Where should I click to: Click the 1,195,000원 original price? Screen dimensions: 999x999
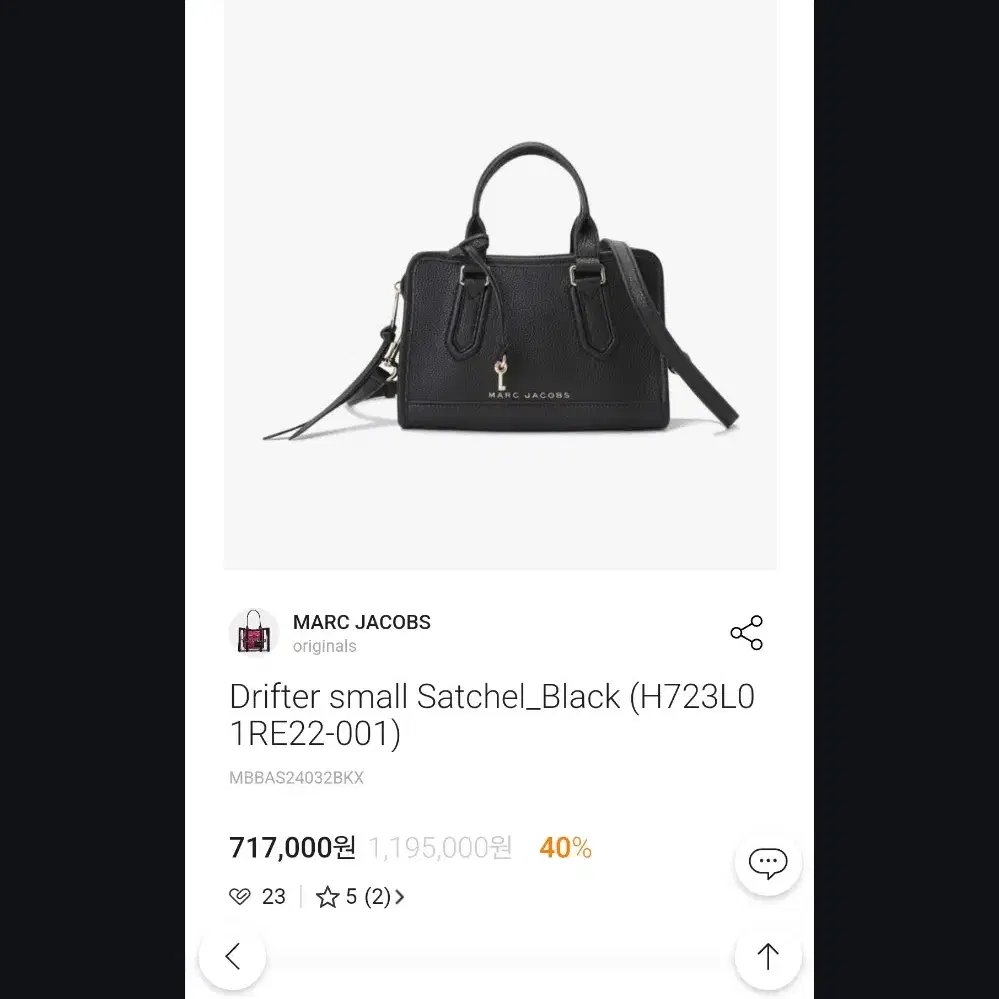(440, 847)
